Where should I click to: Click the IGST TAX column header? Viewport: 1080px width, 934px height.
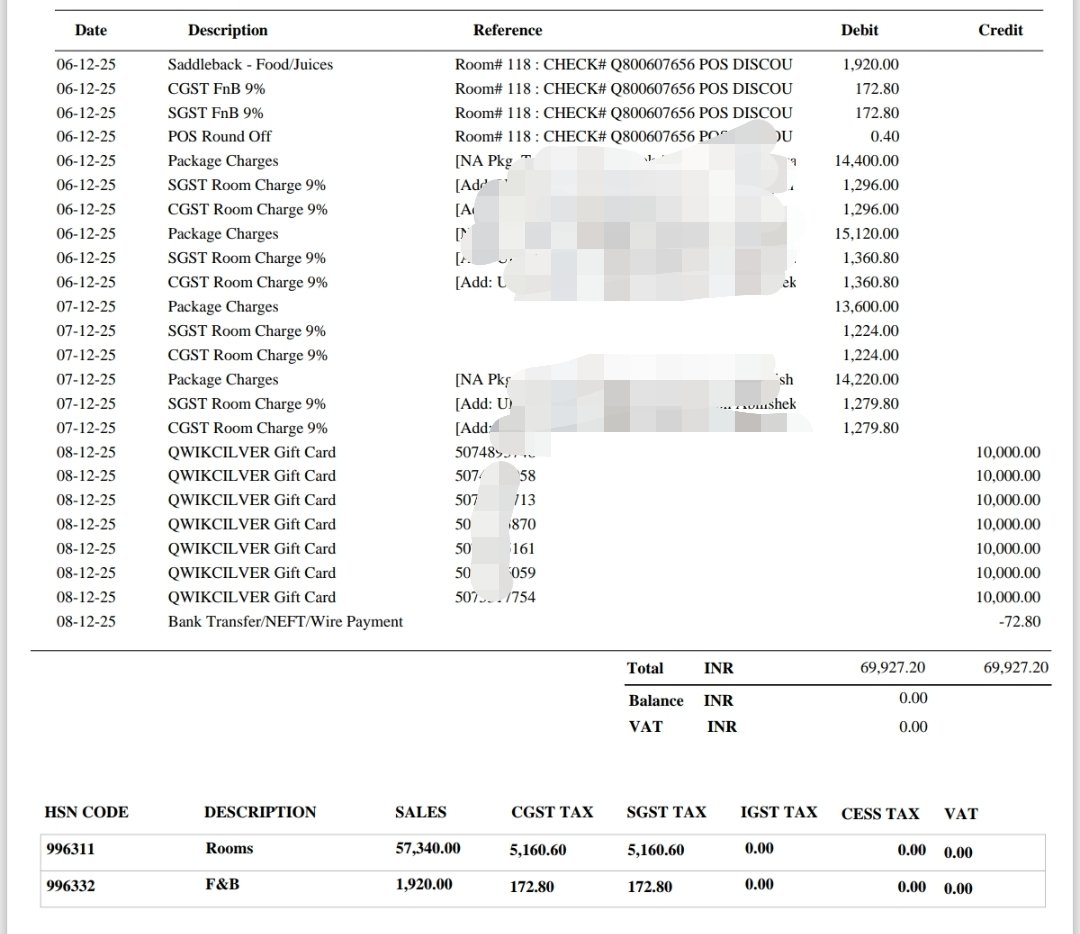(x=779, y=812)
